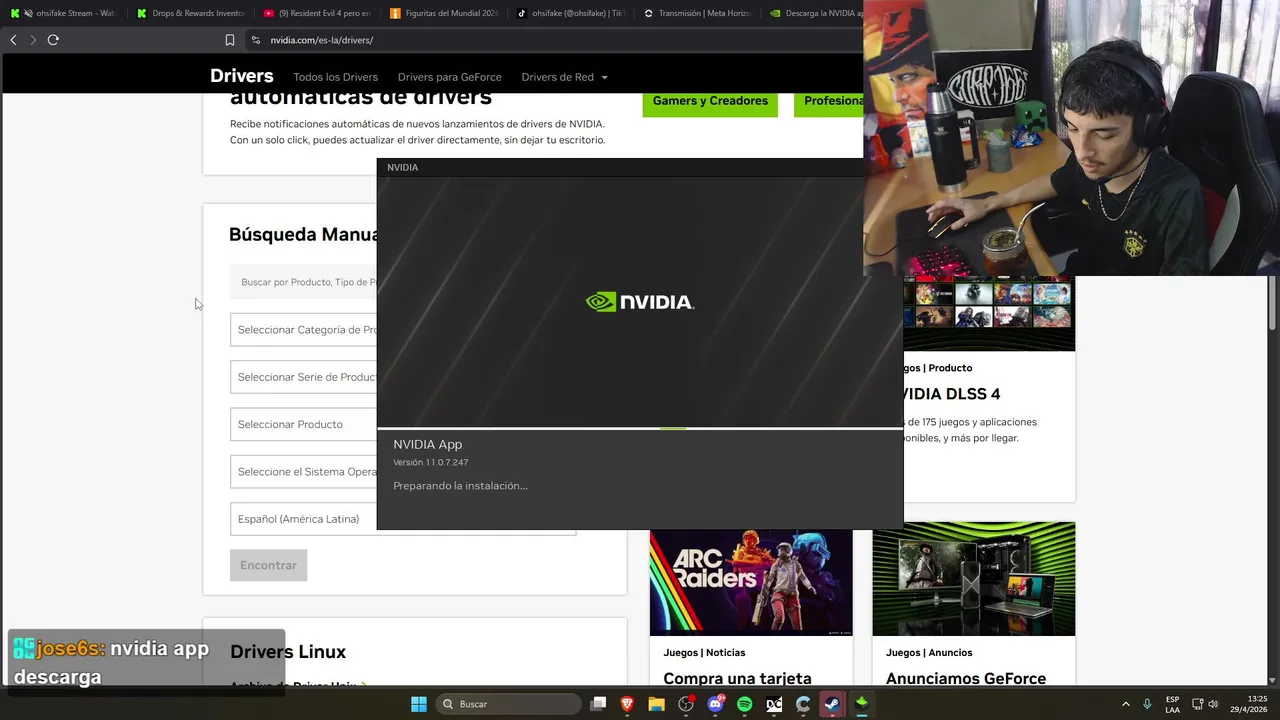
Task: Open the Figuritas del Mundial 2026 tab
Action: (x=445, y=13)
